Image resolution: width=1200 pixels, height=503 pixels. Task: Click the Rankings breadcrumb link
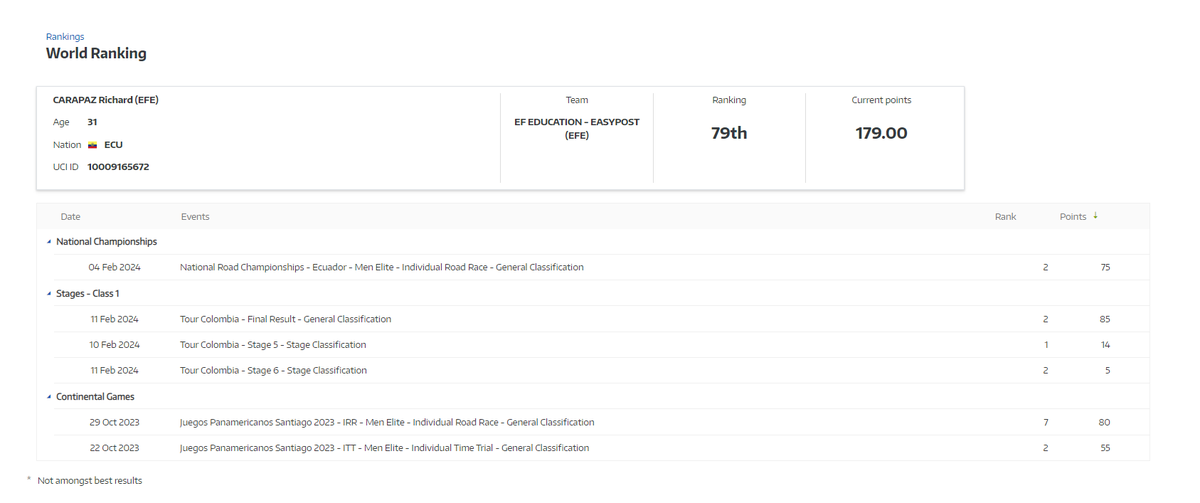point(65,37)
